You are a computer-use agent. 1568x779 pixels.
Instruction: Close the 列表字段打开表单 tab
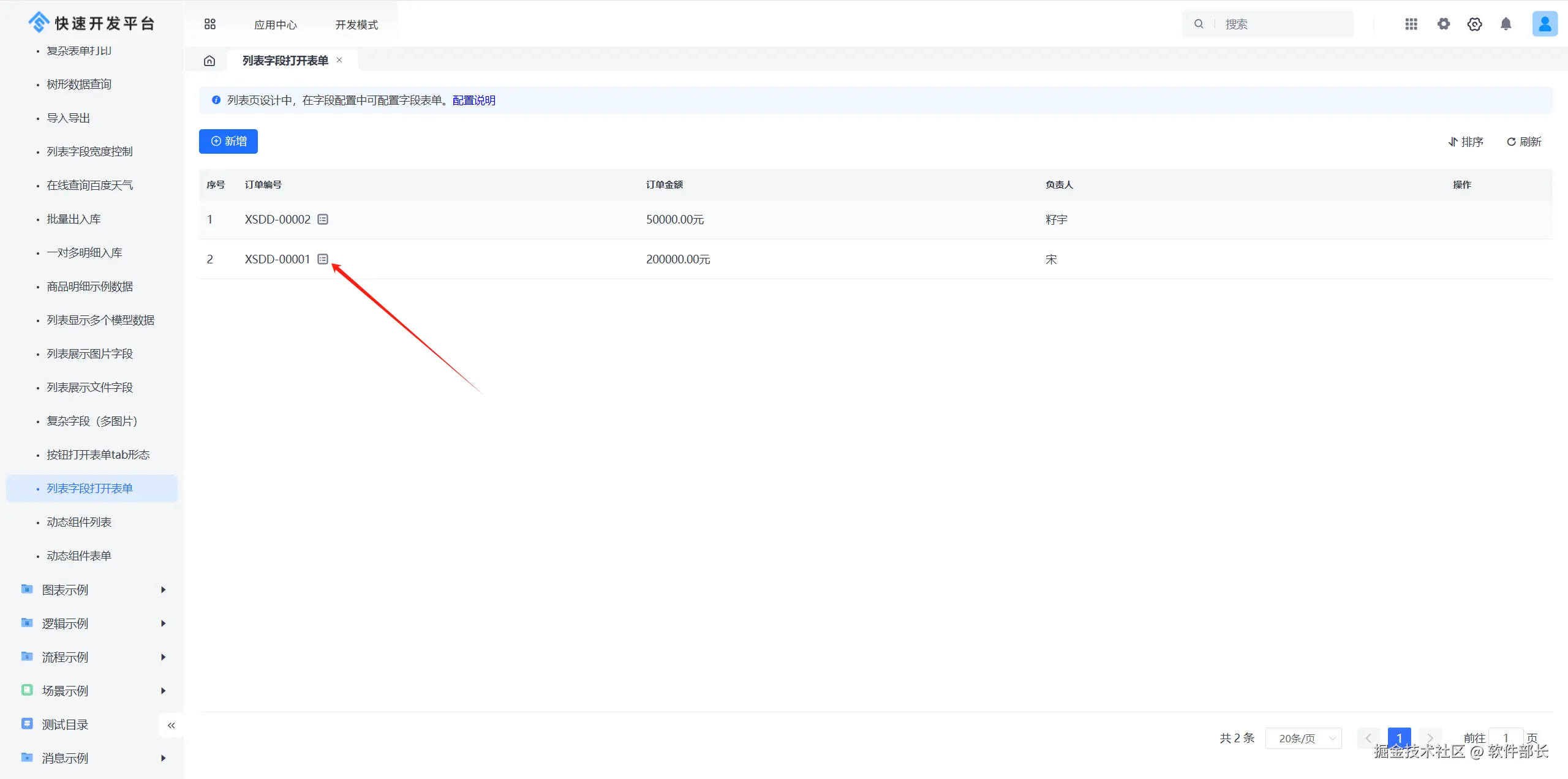[x=339, y=60]
